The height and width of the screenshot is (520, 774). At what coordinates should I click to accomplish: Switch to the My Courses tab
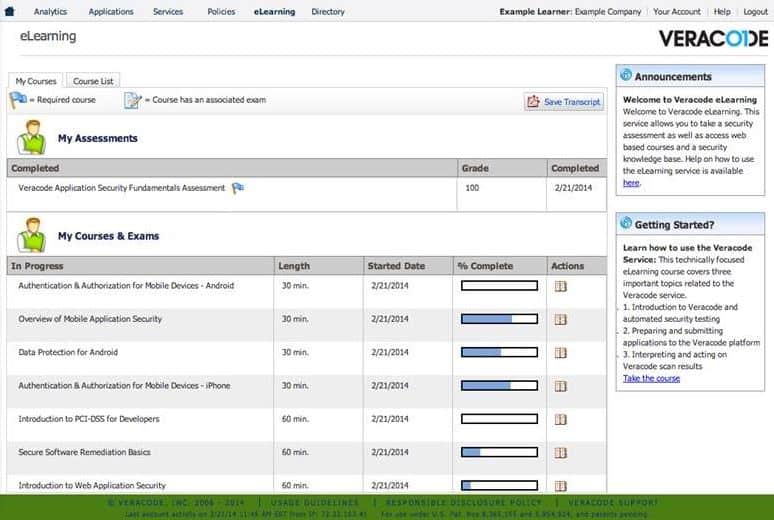(36, 81)
